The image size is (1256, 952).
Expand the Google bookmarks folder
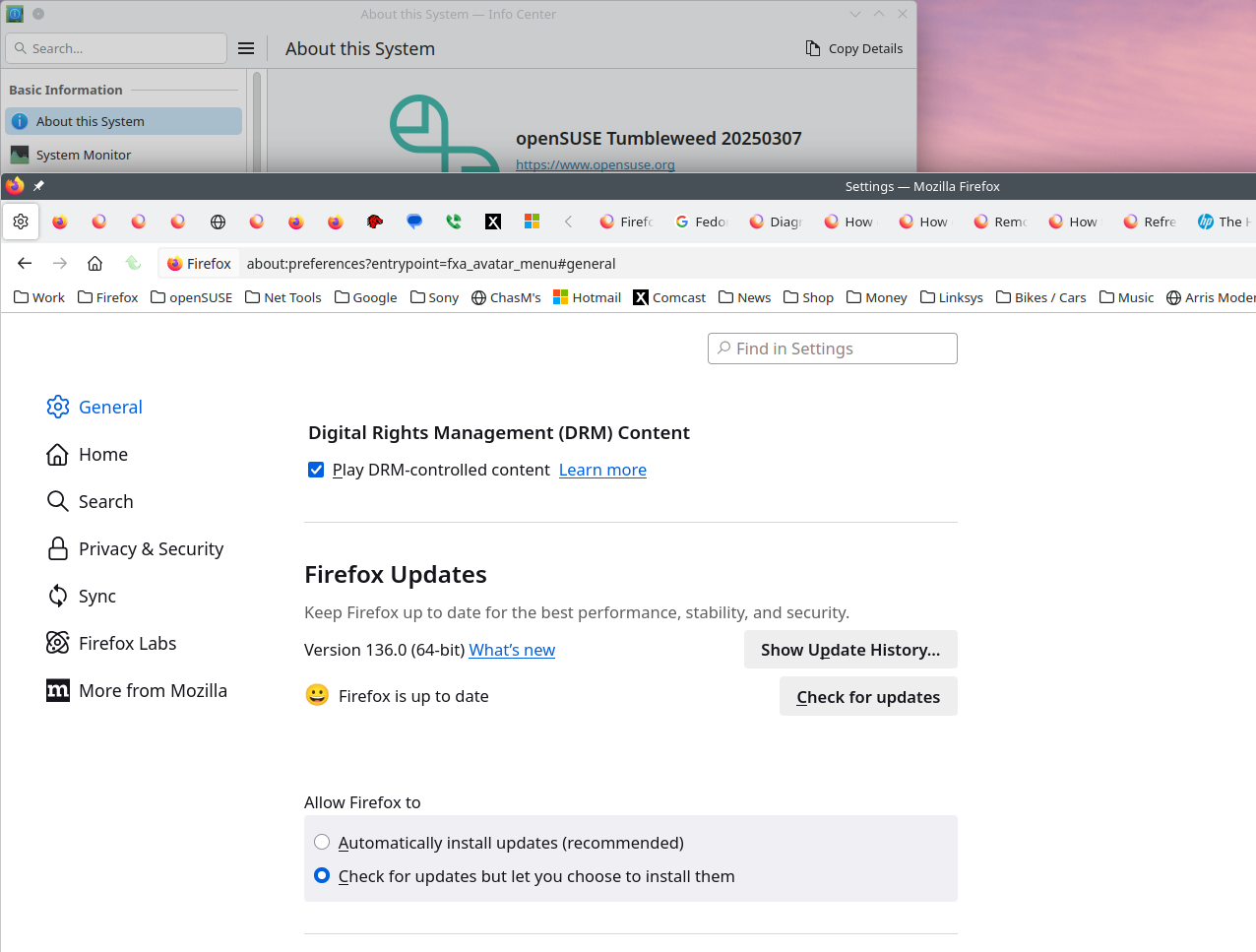366,297
